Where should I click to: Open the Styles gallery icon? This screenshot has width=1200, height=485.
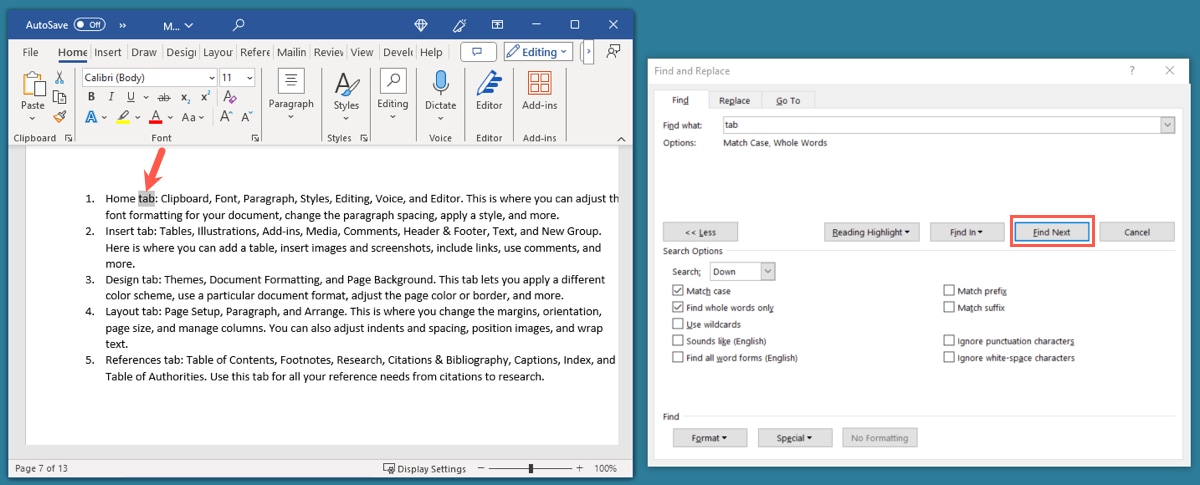coord(346,85)
